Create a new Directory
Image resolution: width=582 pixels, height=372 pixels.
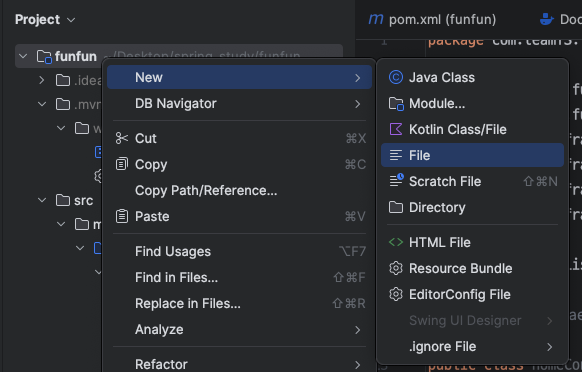coord(473,207)
